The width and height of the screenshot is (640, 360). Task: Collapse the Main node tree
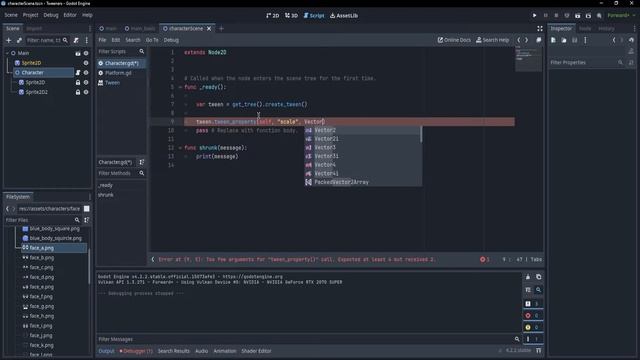[x=7, y=53]
